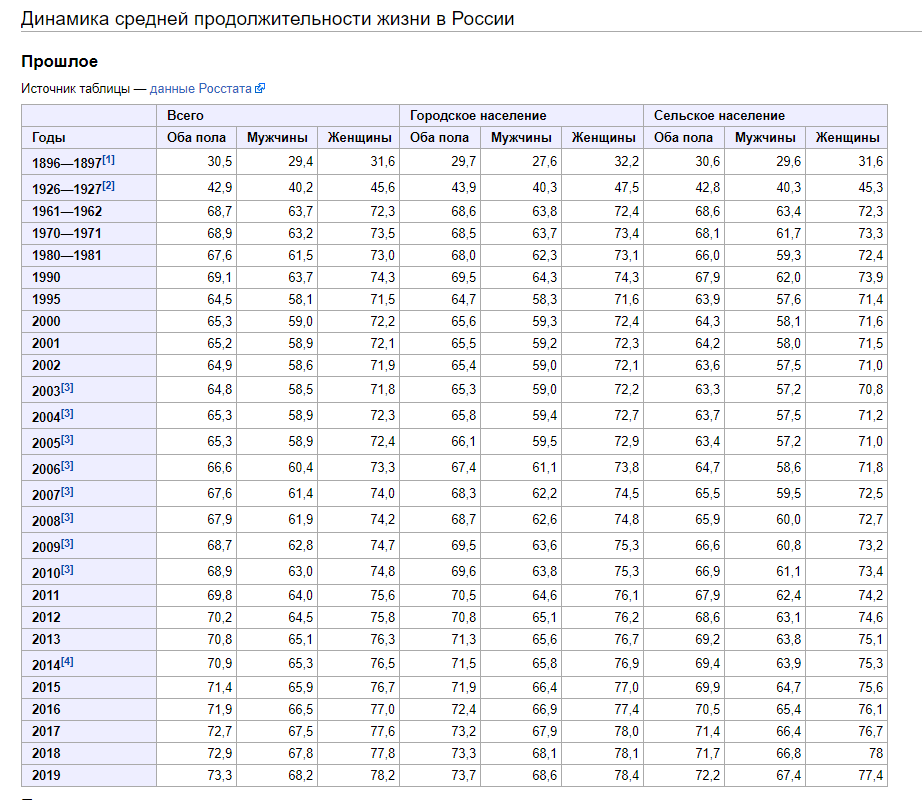Click the page title about продолжительности жизни
The height and width of the screenshot is (800, 922).
click(267, 18)
